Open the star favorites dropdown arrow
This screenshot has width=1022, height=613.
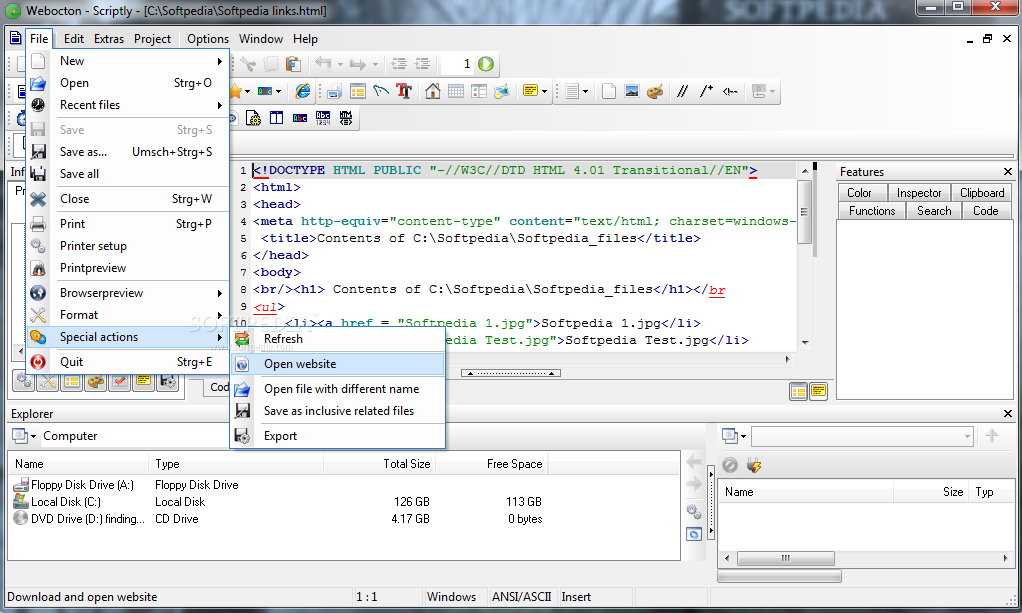(248, 91)
